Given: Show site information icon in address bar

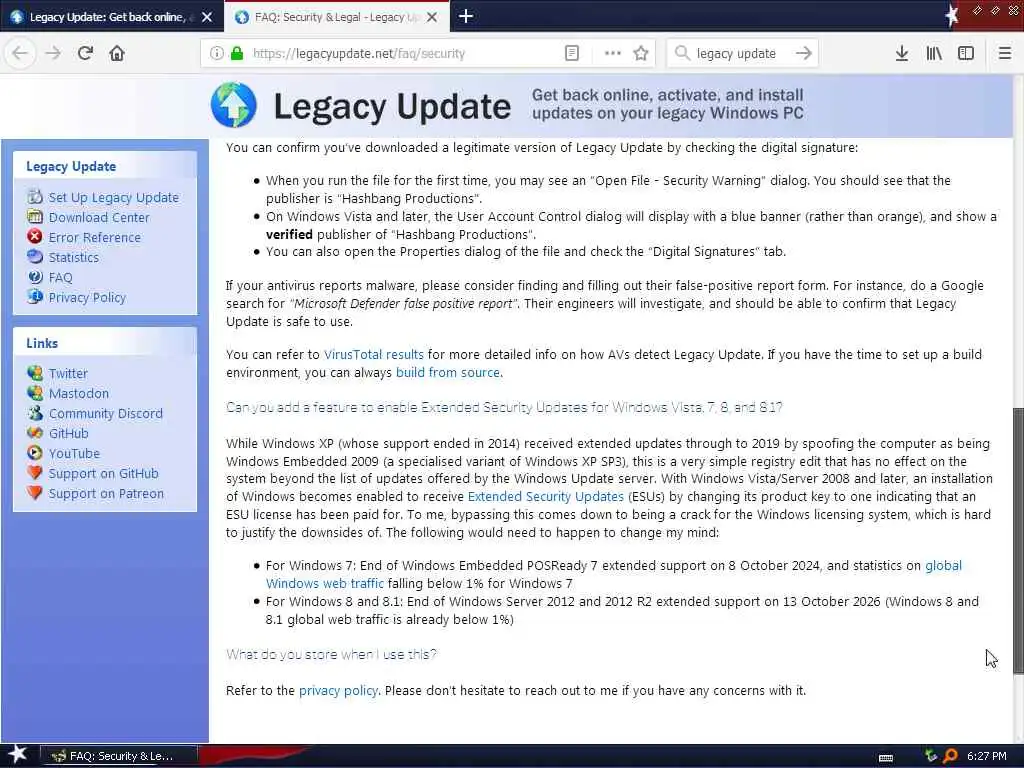Looking at the screenshot, I should tap(216, 53).
